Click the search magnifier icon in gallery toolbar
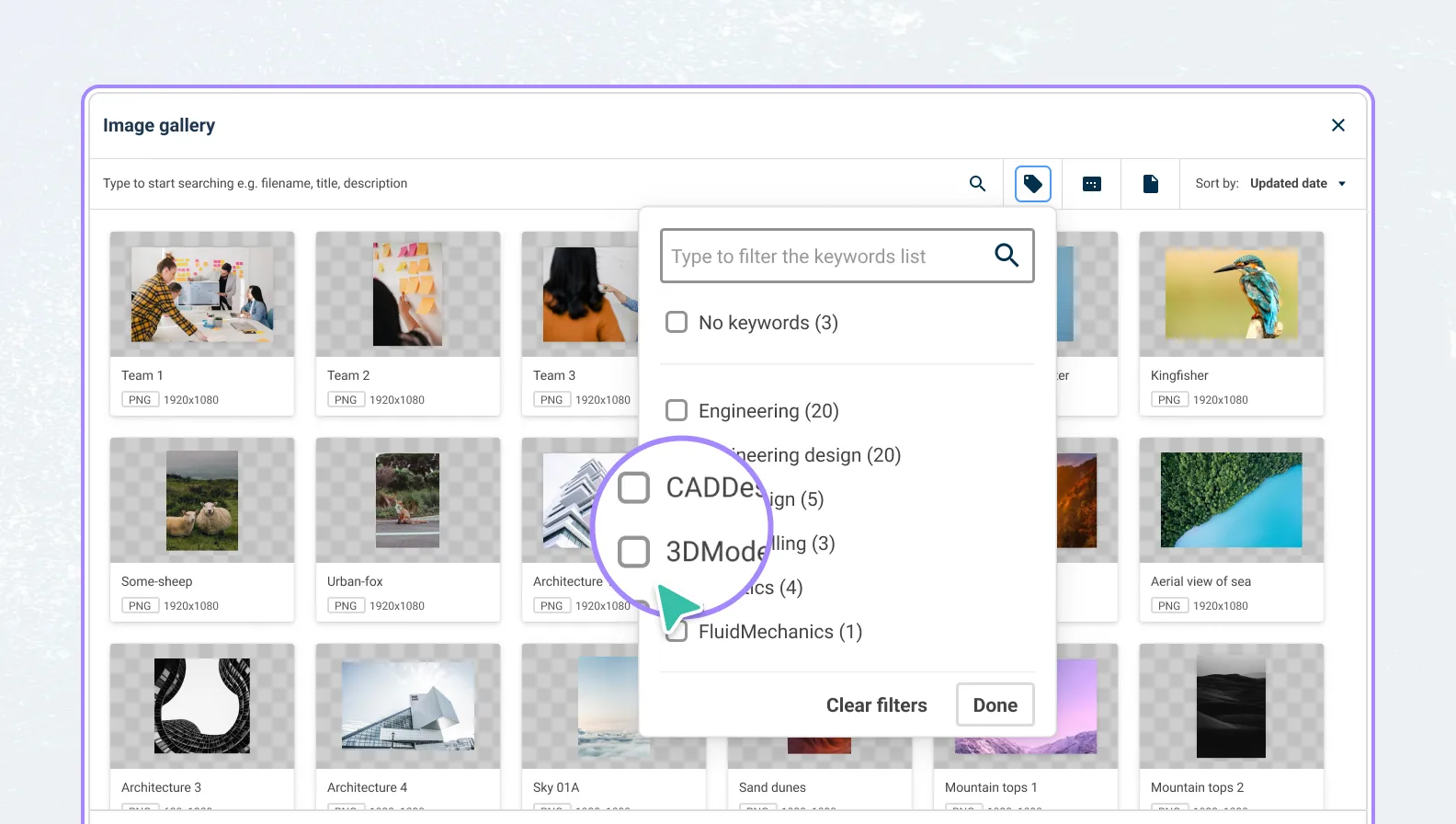The height and width of the screenshot is (824, 1456). [x=977, y=184]
